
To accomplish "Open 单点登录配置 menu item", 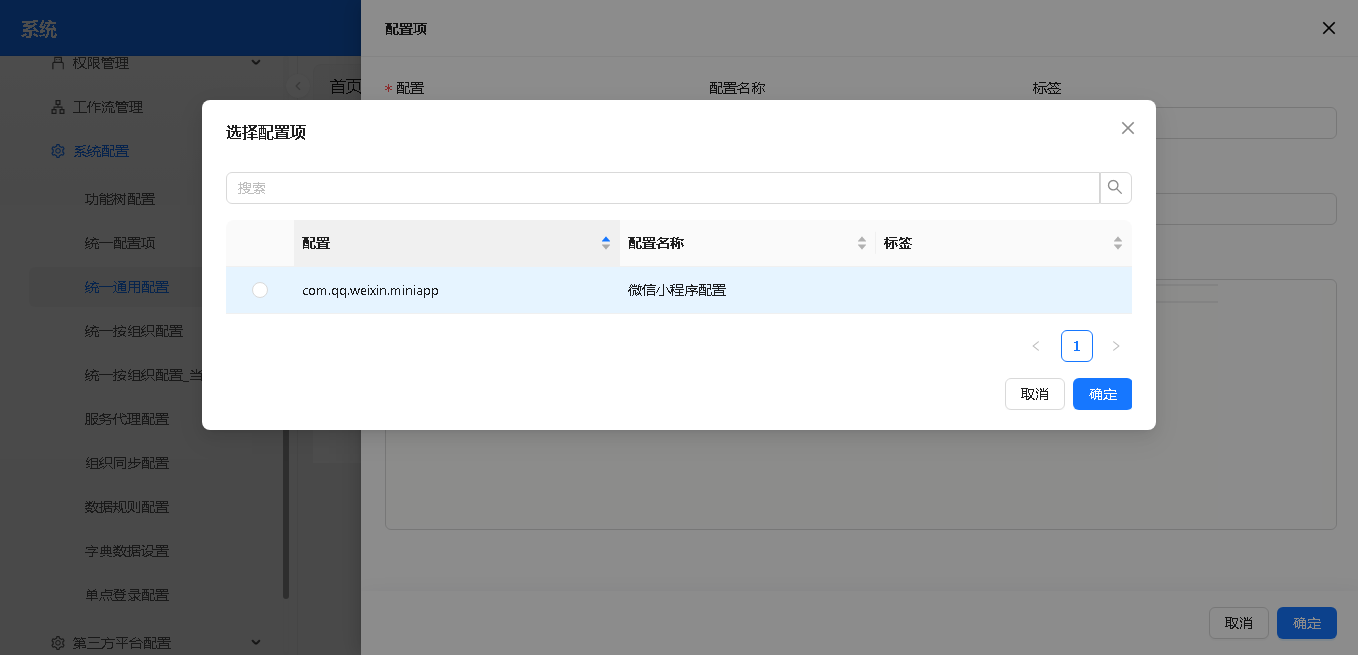I will [x=127, y=595].
